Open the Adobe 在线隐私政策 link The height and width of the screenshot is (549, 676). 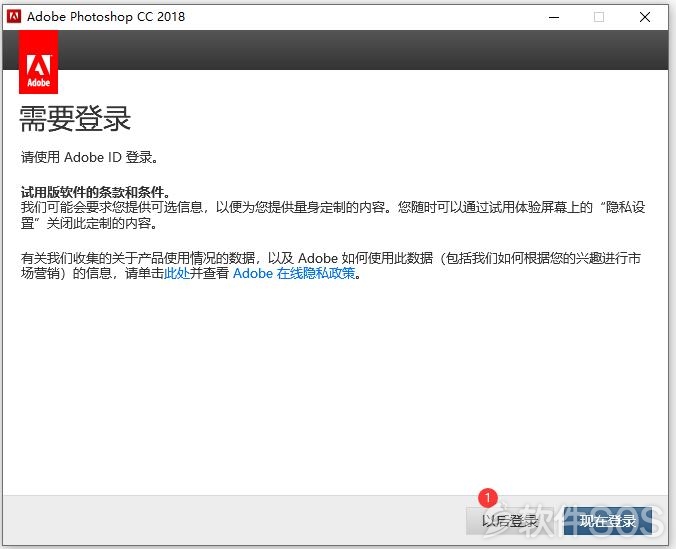(x=294, y=273)
